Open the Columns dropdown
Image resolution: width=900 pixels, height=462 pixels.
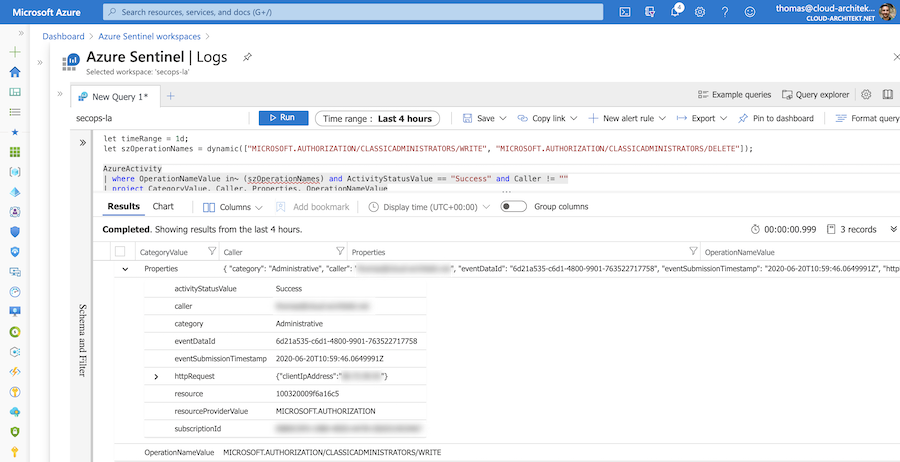click(x=232, y=207)
